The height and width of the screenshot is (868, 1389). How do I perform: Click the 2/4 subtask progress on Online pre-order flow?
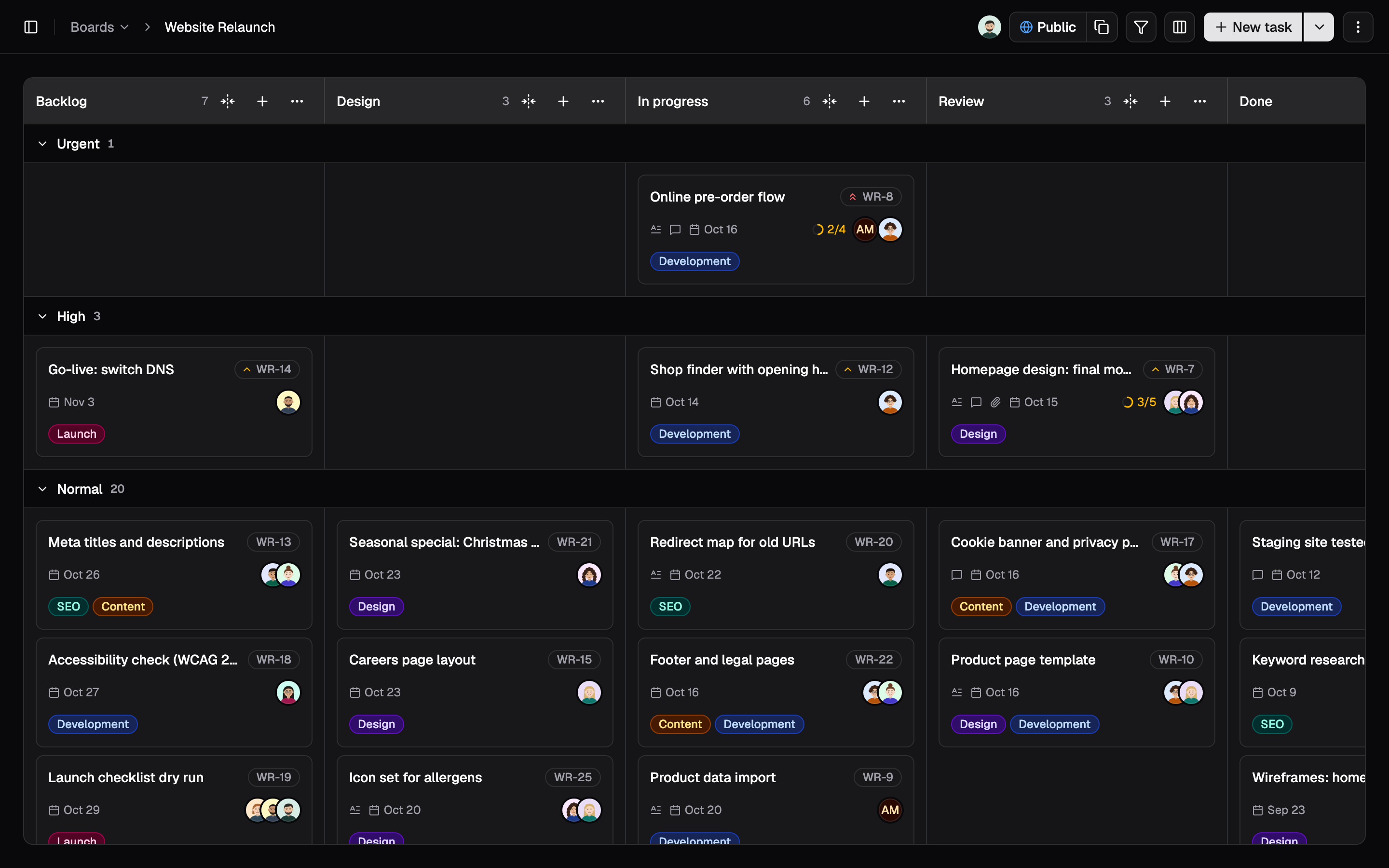(830, 230)
